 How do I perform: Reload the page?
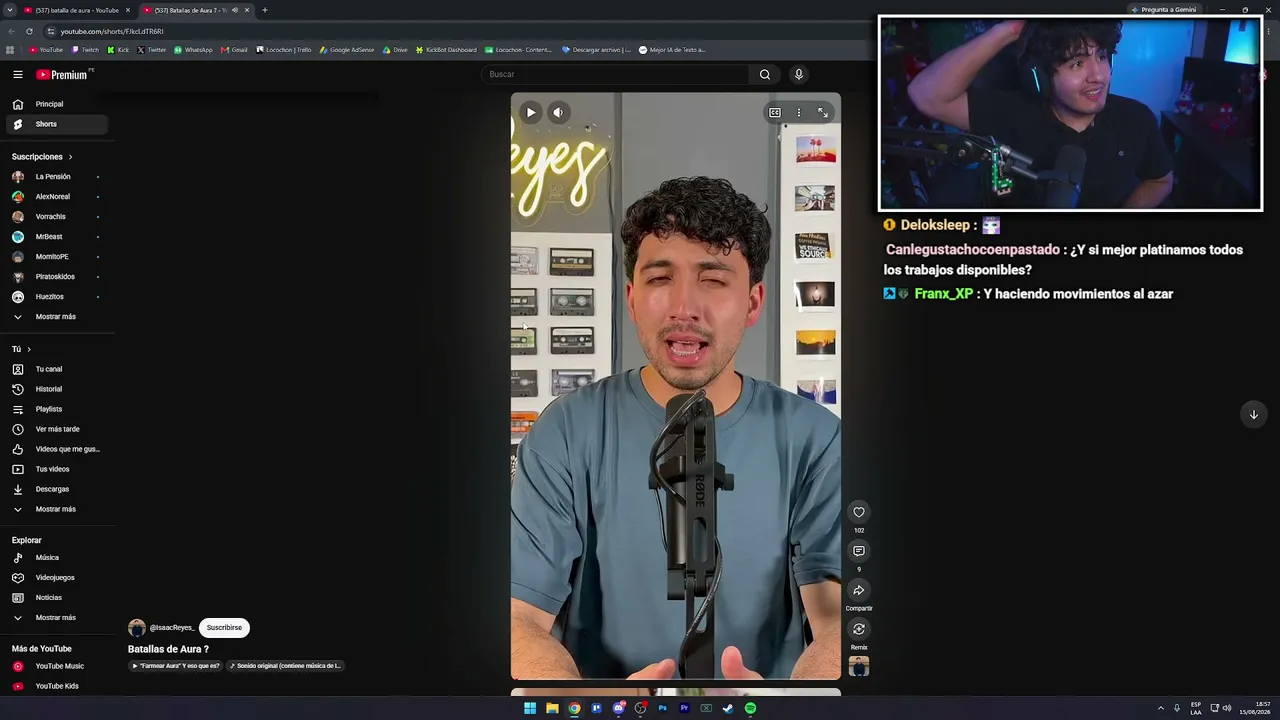[29, 31]
